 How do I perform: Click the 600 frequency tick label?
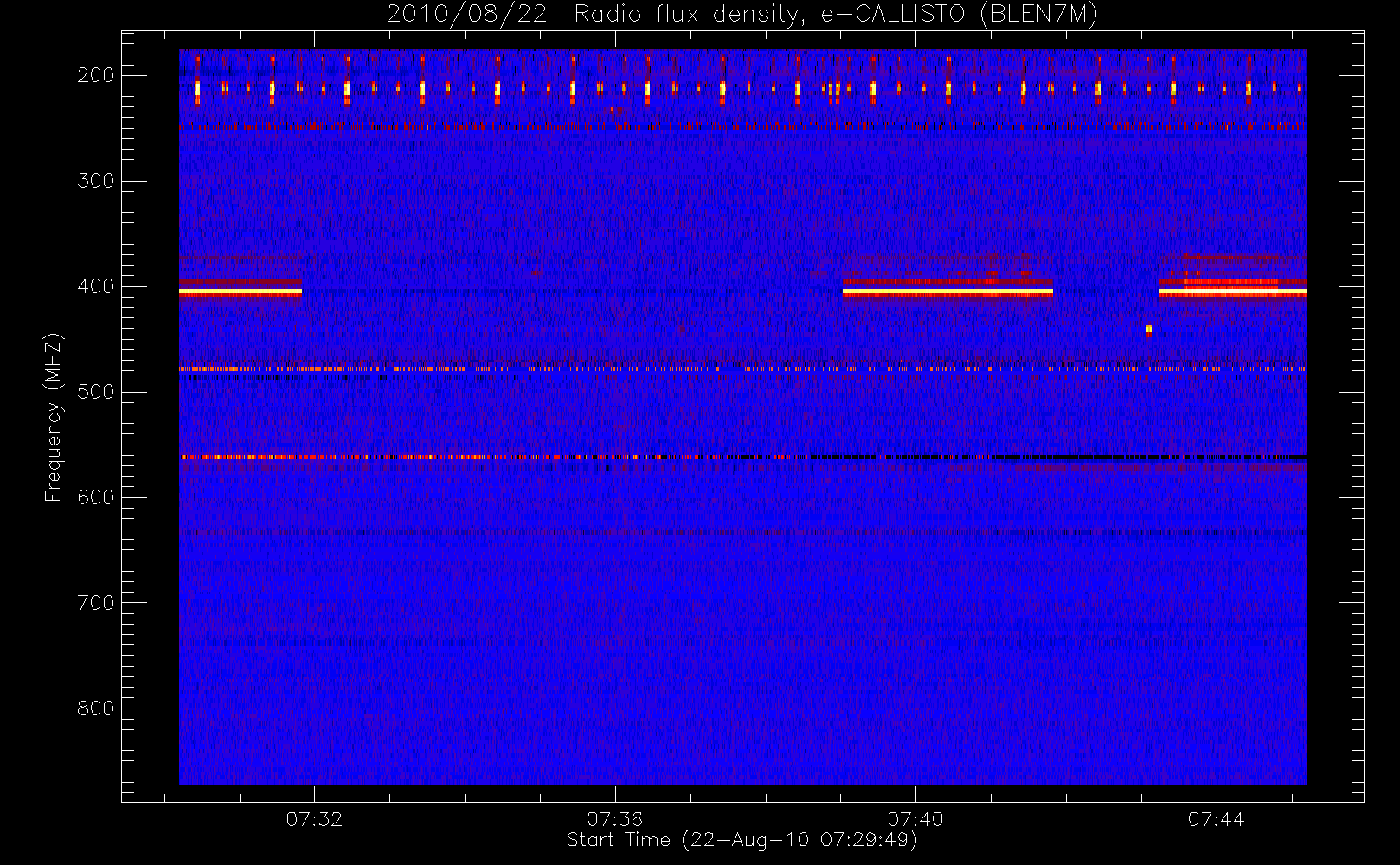96,497
